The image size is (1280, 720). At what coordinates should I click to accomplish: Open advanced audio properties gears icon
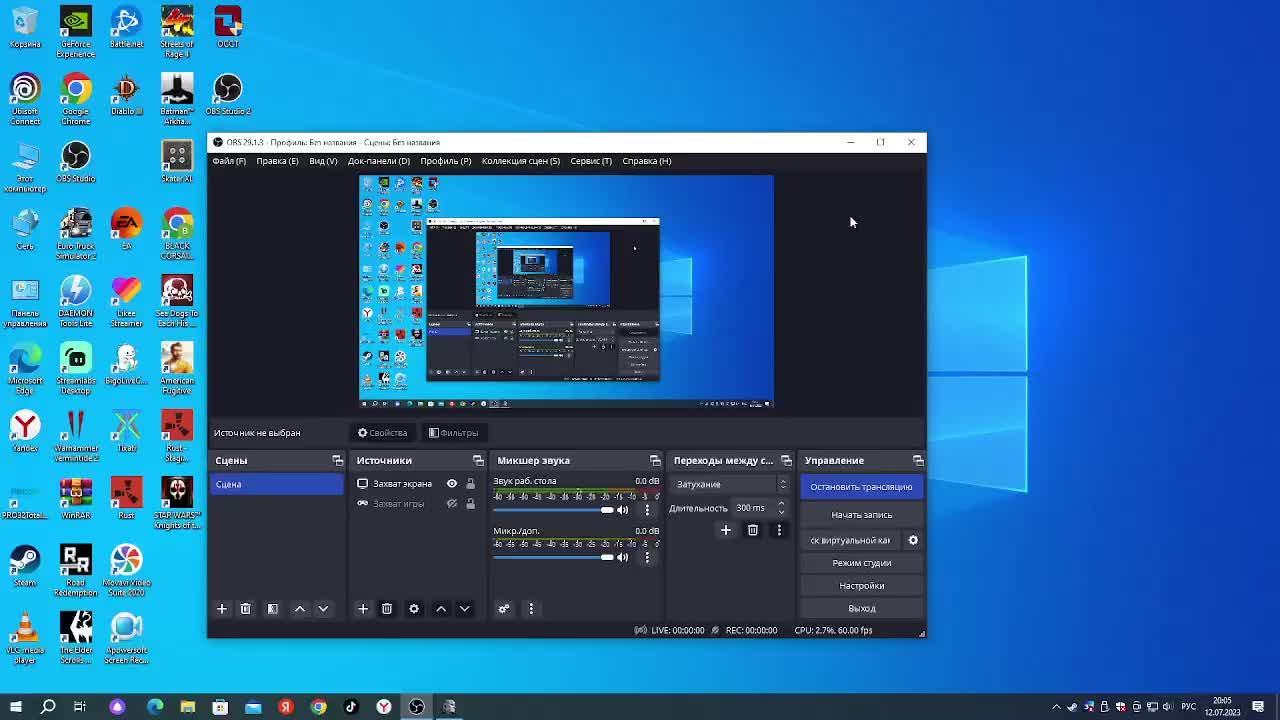(504, 609)
